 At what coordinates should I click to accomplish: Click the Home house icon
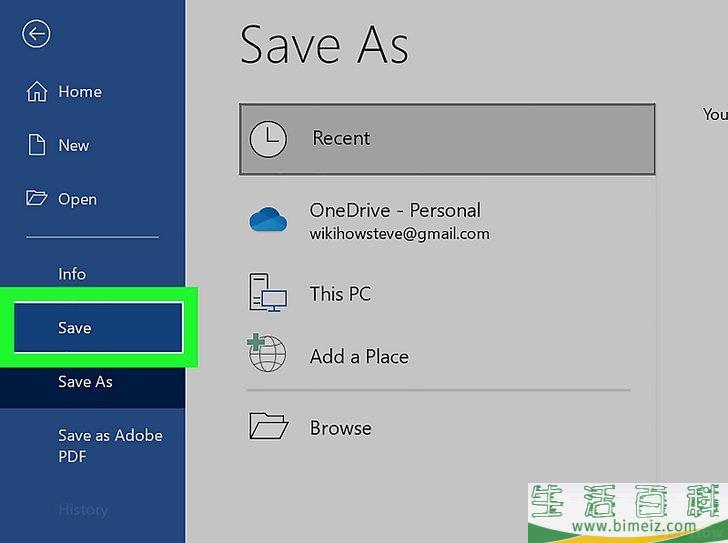click(37, 91)
